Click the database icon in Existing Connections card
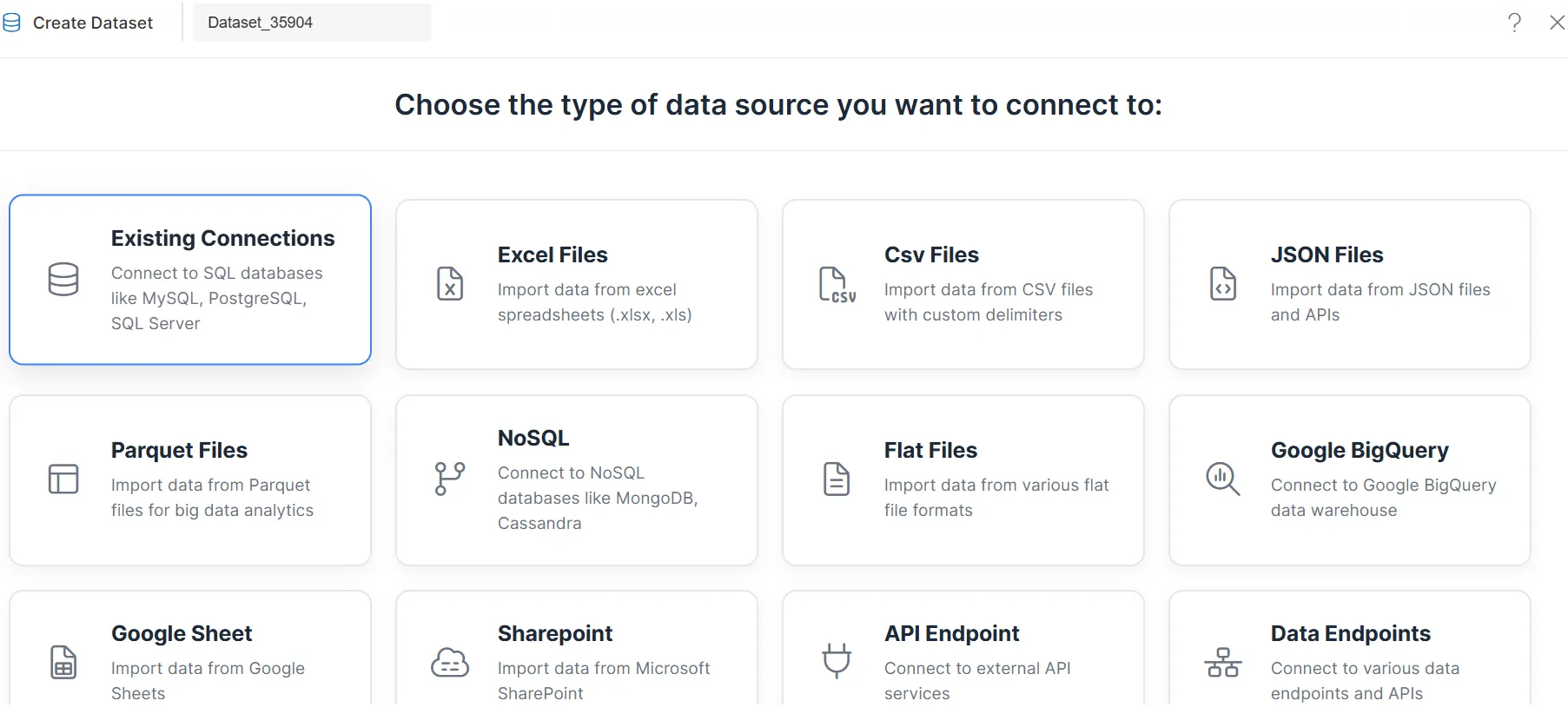Screen dimensions: 1568x714 coord(63,280)
